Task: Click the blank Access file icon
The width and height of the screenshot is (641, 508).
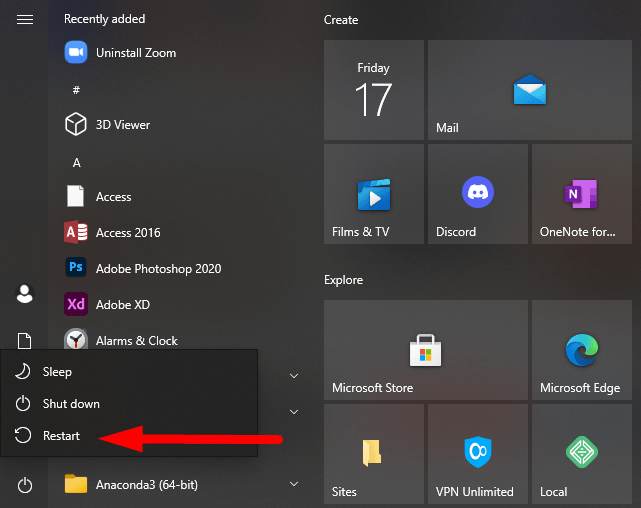Action: click(76, 196)
